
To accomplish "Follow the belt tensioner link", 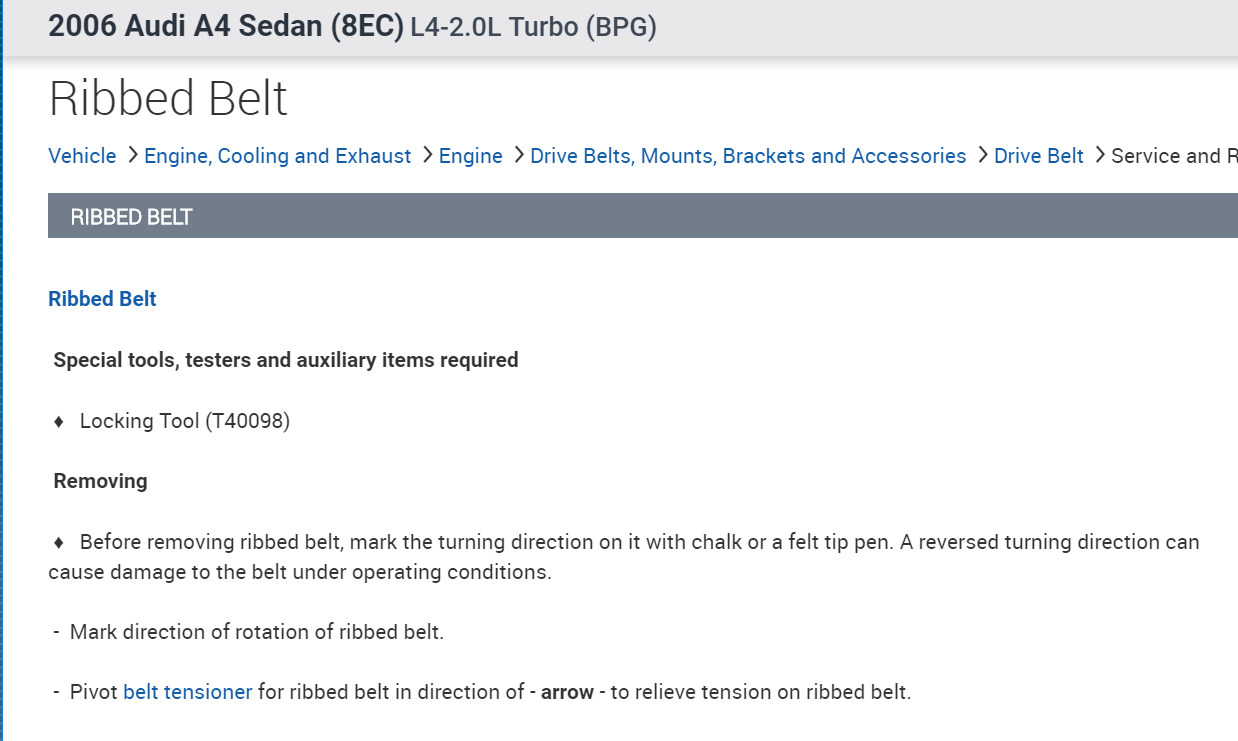I will (187, 692).
